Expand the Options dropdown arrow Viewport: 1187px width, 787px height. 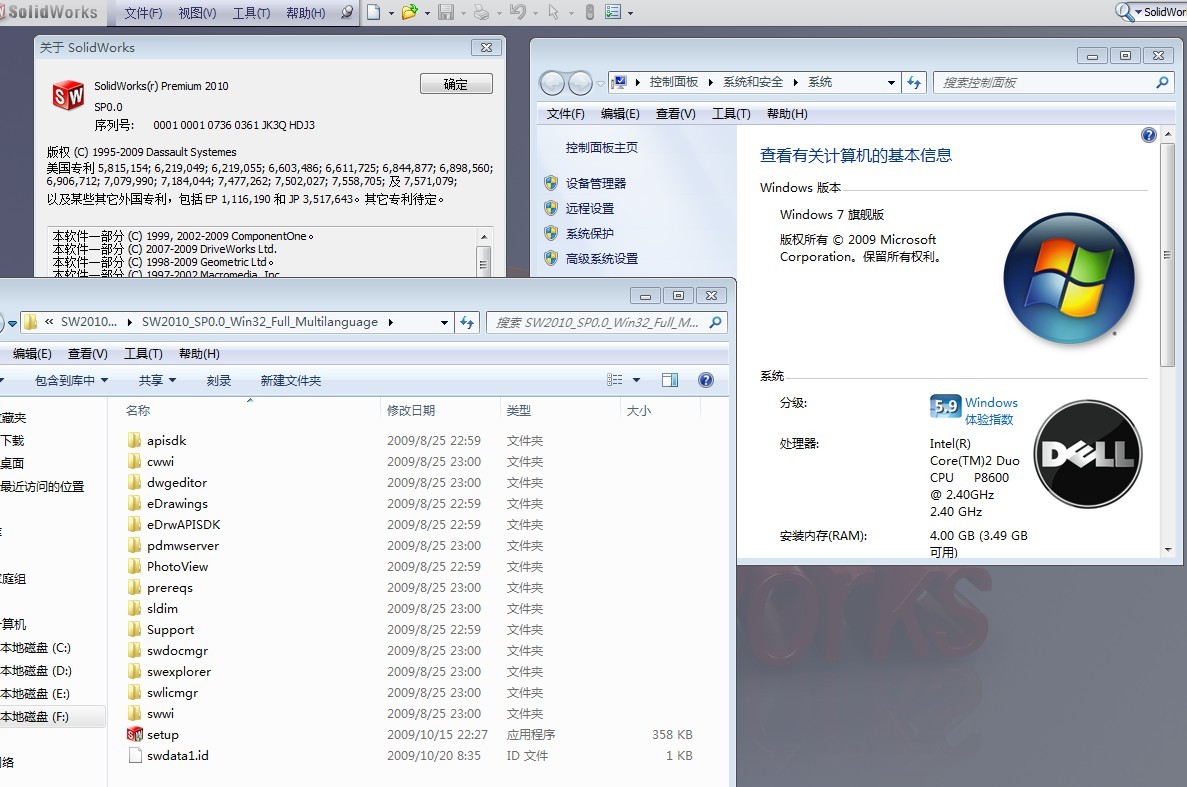(630, 13)
